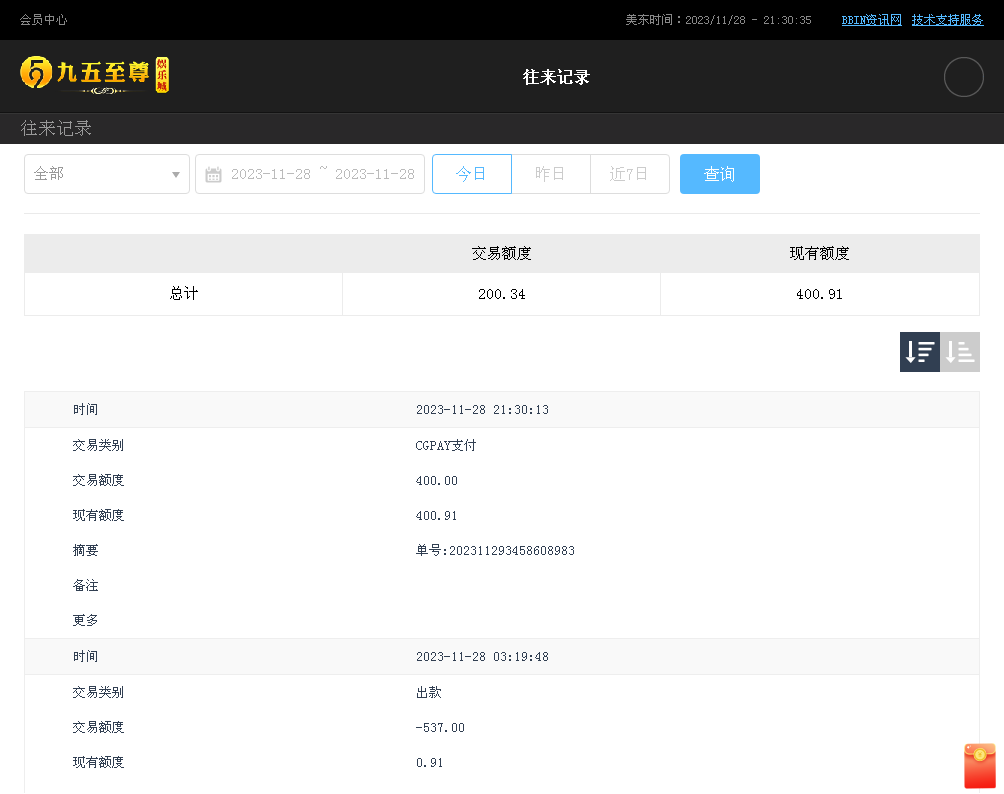Click the round profile icon in header
The height and width of the screenshot is (794, 1004).
[x=963, y=77]
